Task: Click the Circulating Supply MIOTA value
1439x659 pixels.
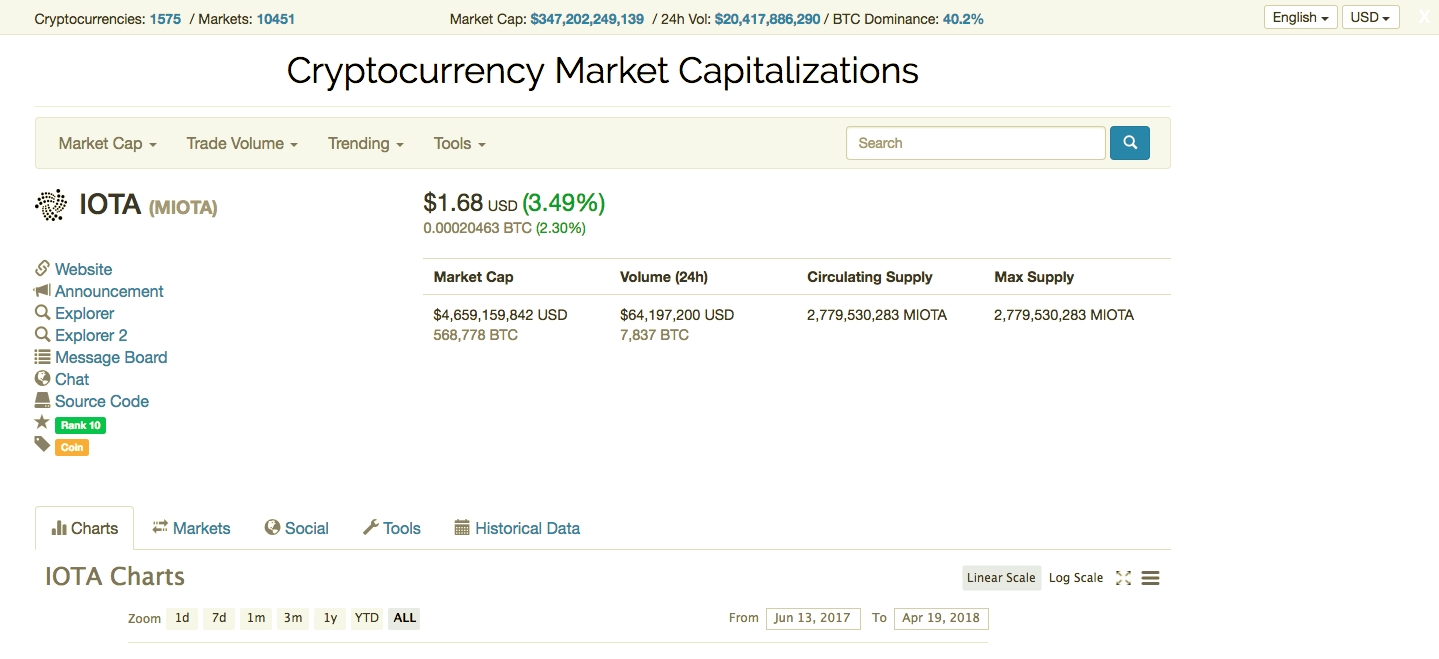Action: tap(877, 315)
